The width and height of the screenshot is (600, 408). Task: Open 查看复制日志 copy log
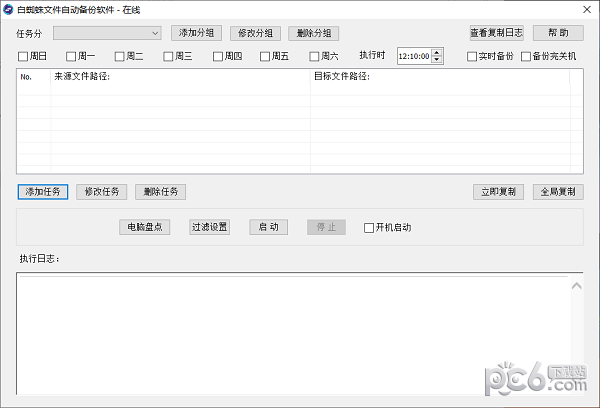[x=496, y=33]
